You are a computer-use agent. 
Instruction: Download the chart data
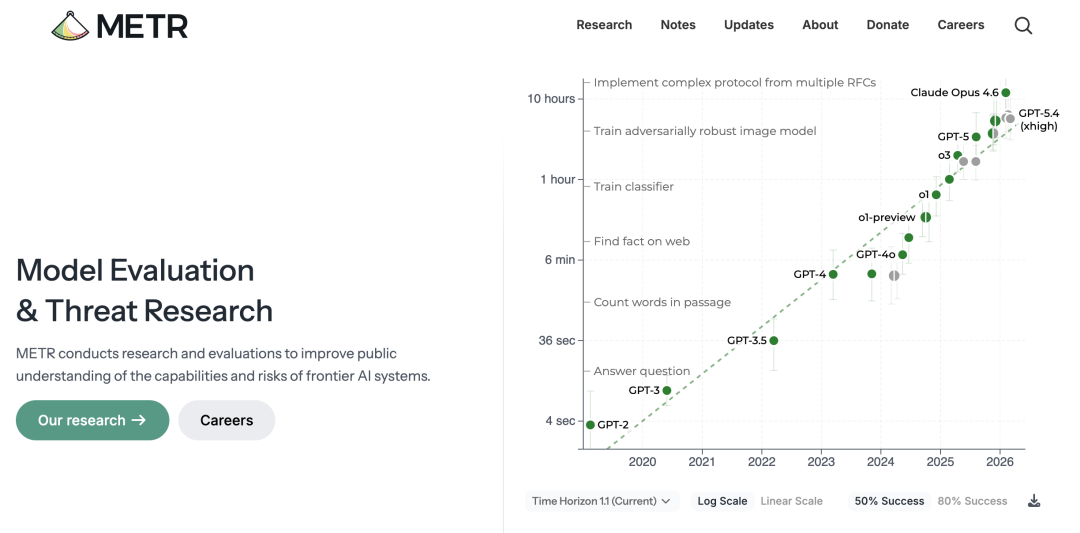[x=1034, y=501]
